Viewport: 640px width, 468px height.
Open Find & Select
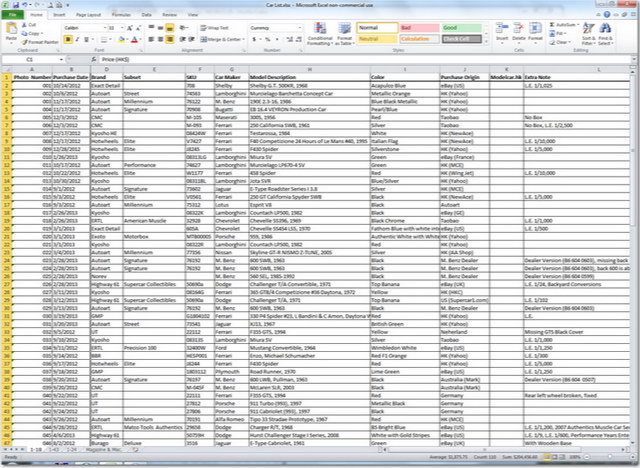605,34
